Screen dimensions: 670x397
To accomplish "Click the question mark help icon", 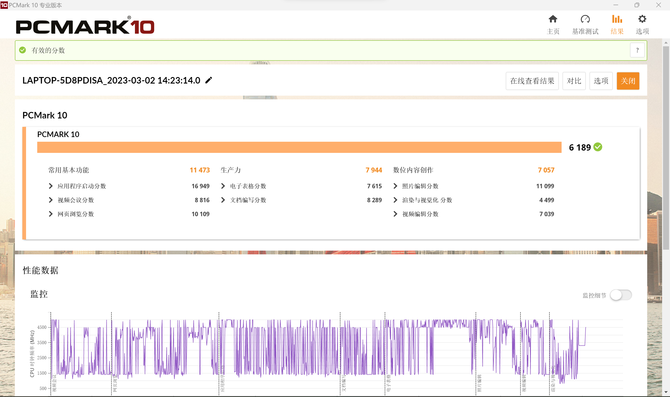I will tap(637, 50).
